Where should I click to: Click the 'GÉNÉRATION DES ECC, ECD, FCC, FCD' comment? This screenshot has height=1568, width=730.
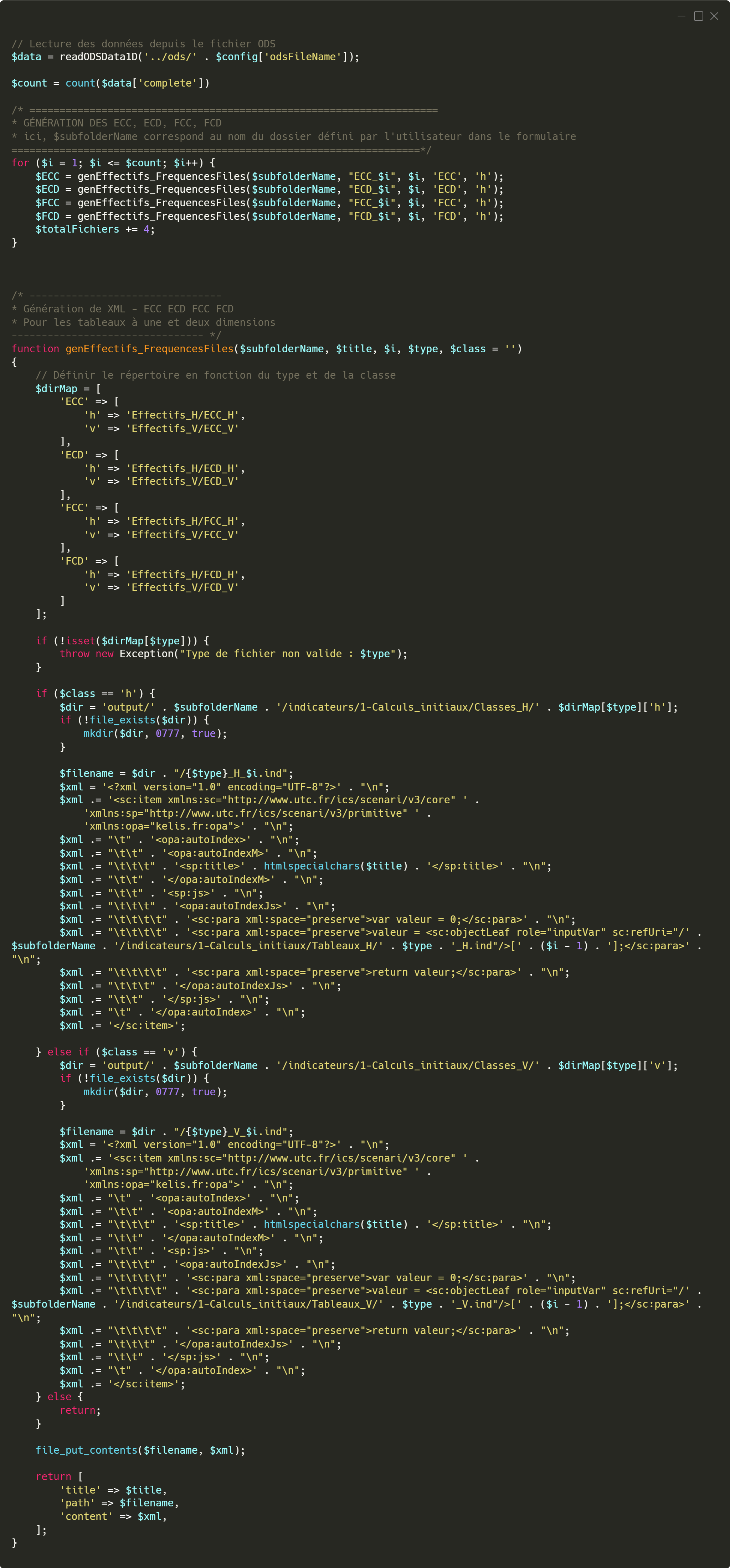pos(117,123)
